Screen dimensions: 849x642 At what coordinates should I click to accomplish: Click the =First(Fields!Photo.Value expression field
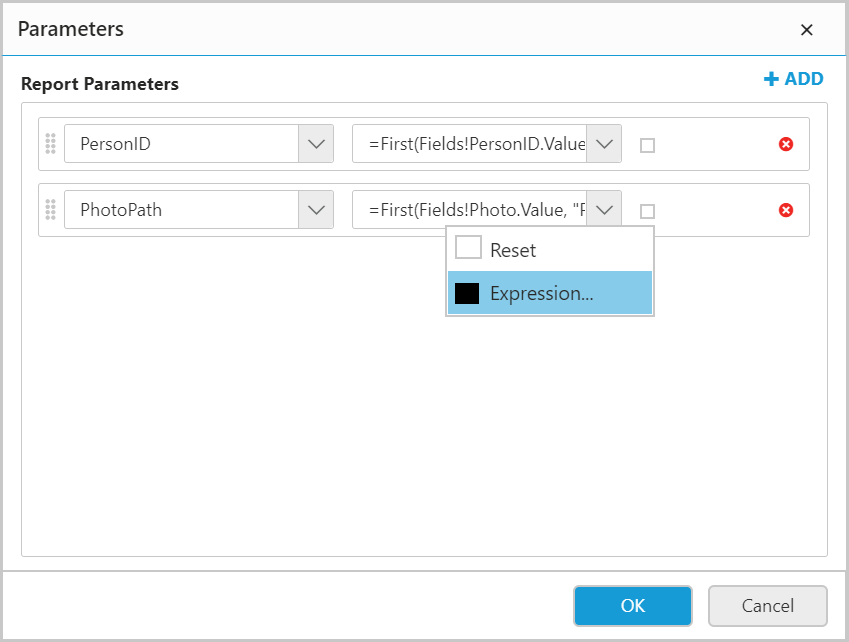point(469,210)
